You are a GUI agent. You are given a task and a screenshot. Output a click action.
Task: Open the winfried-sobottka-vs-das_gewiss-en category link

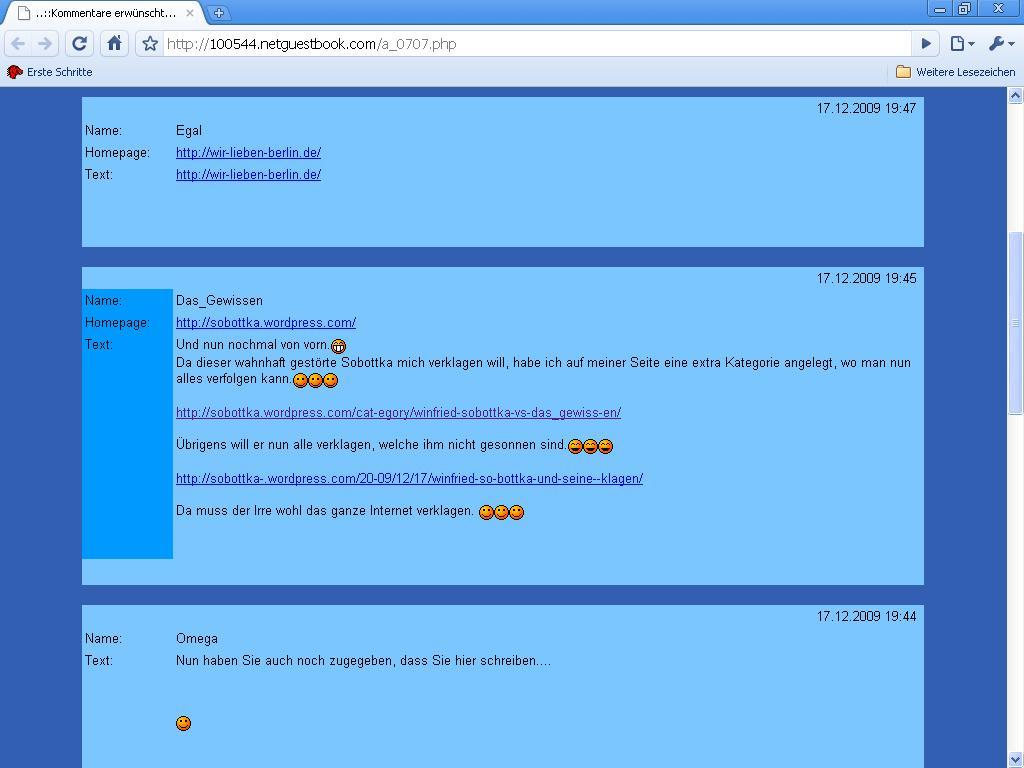(x=398, y=413)
